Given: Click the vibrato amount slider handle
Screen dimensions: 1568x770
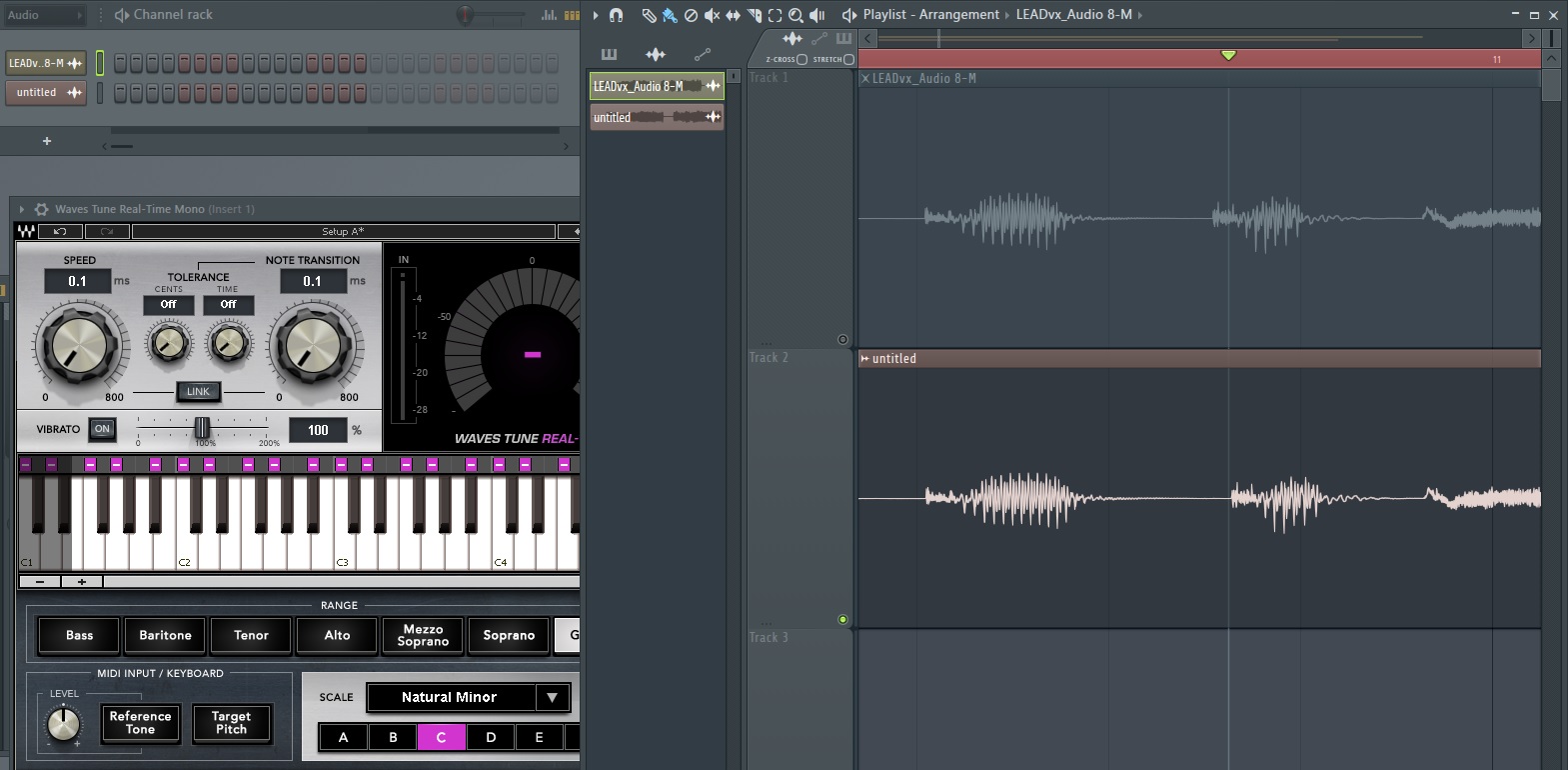Looking at the screenshot, I should pos(202,428).
